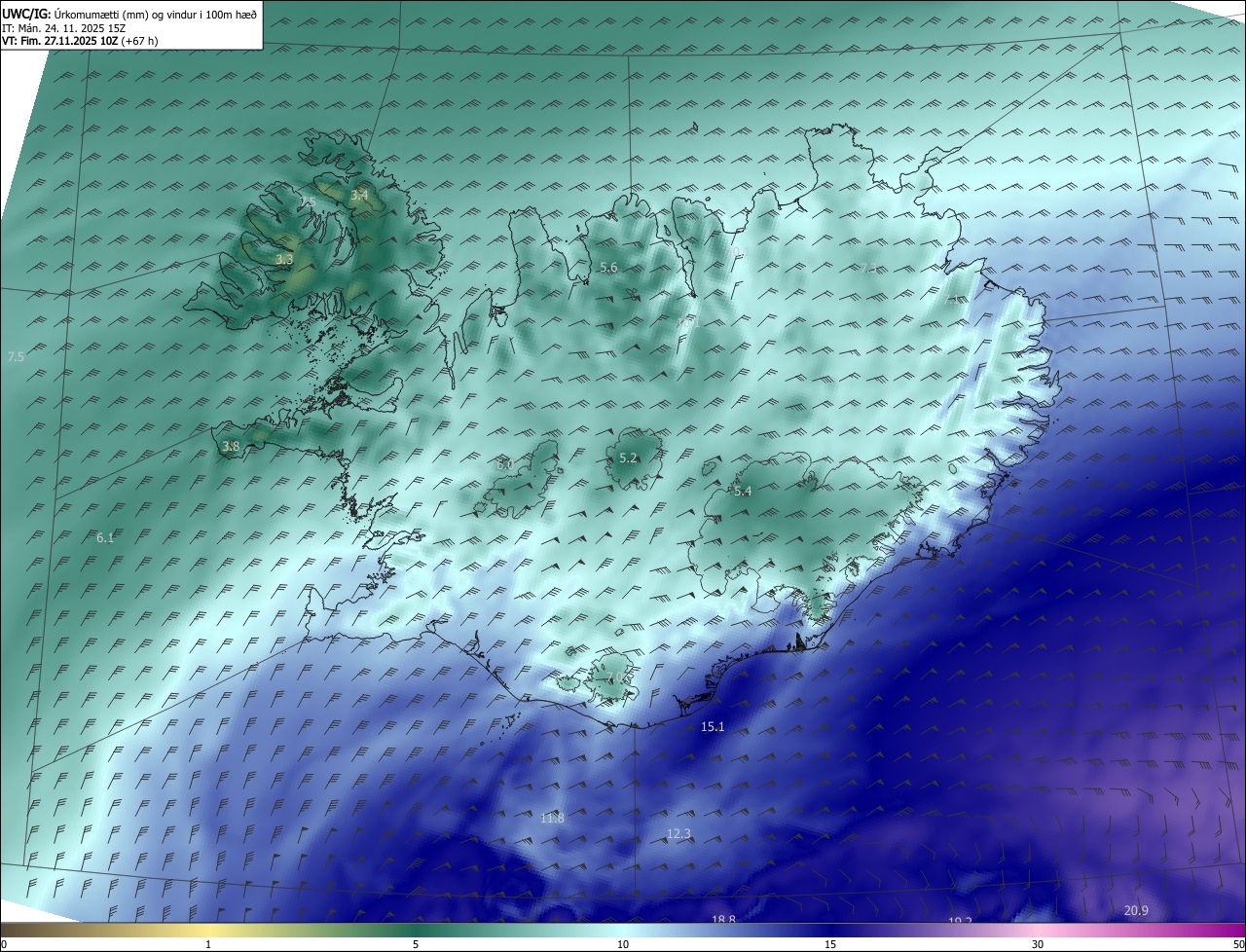Click the color scale tick labeled 50
This screenshot has height=952, width=1246.
(1238, 944)
